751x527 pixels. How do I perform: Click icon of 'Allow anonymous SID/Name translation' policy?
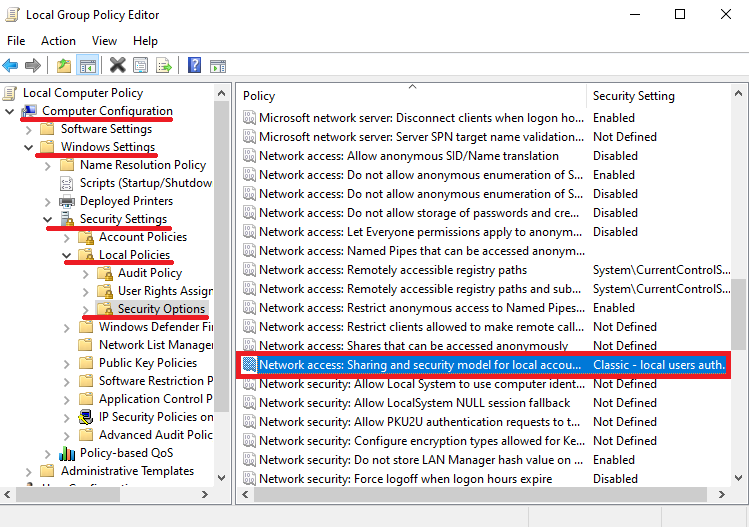tap(249, 156)
